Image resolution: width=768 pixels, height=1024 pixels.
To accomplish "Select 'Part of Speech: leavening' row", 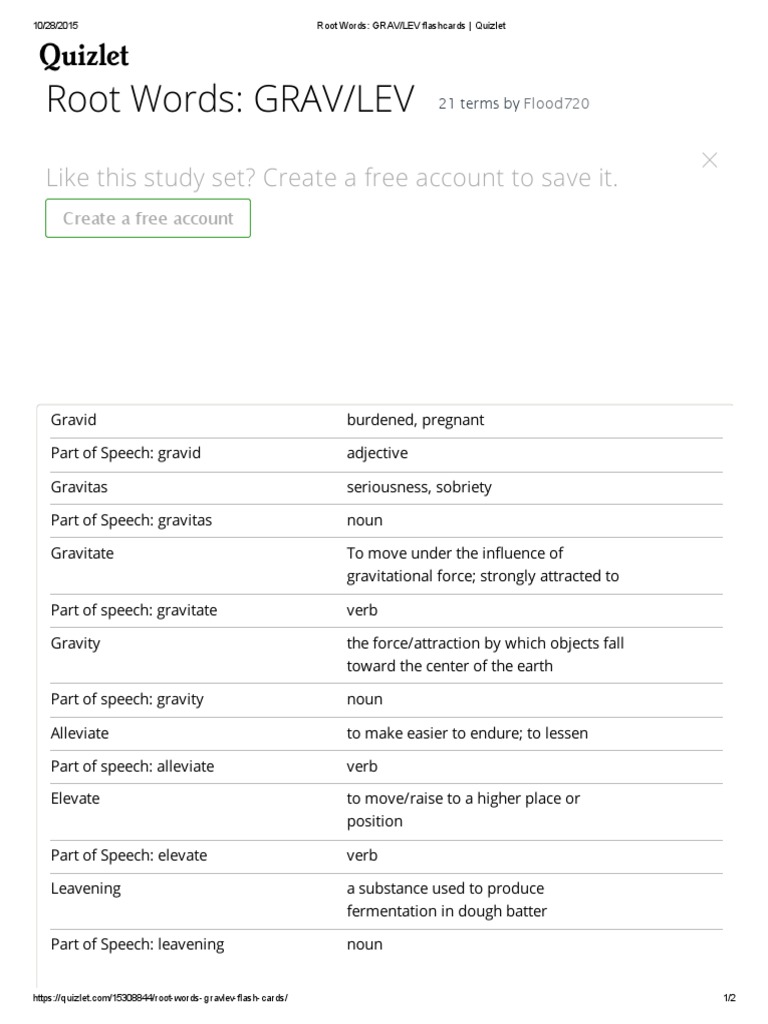I will click(137, 944).
